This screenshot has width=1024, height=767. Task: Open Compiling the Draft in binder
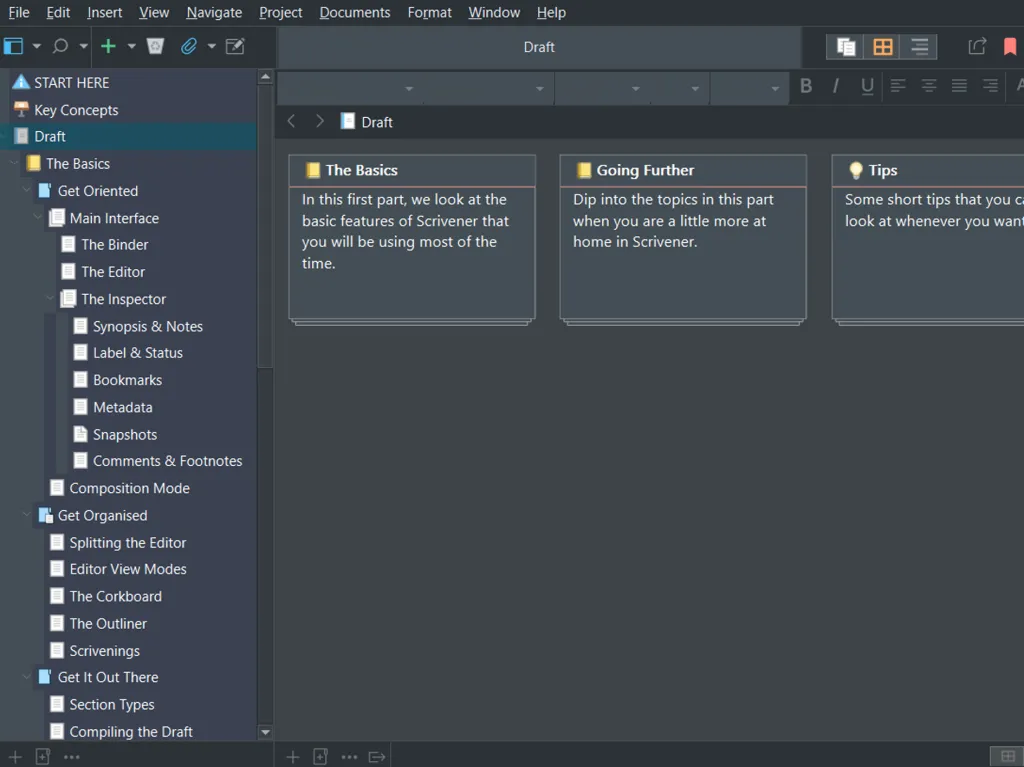pyautogui.click(x=130, y=732)
